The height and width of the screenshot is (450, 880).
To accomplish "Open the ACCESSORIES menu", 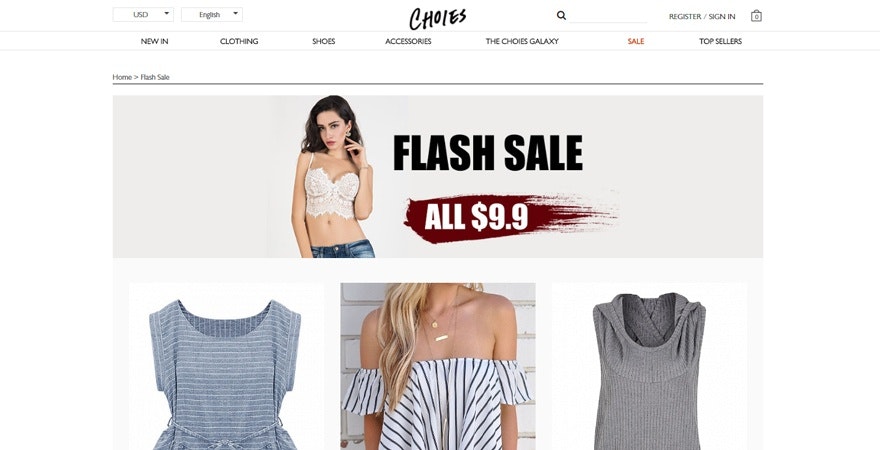I will coord(408,41).
